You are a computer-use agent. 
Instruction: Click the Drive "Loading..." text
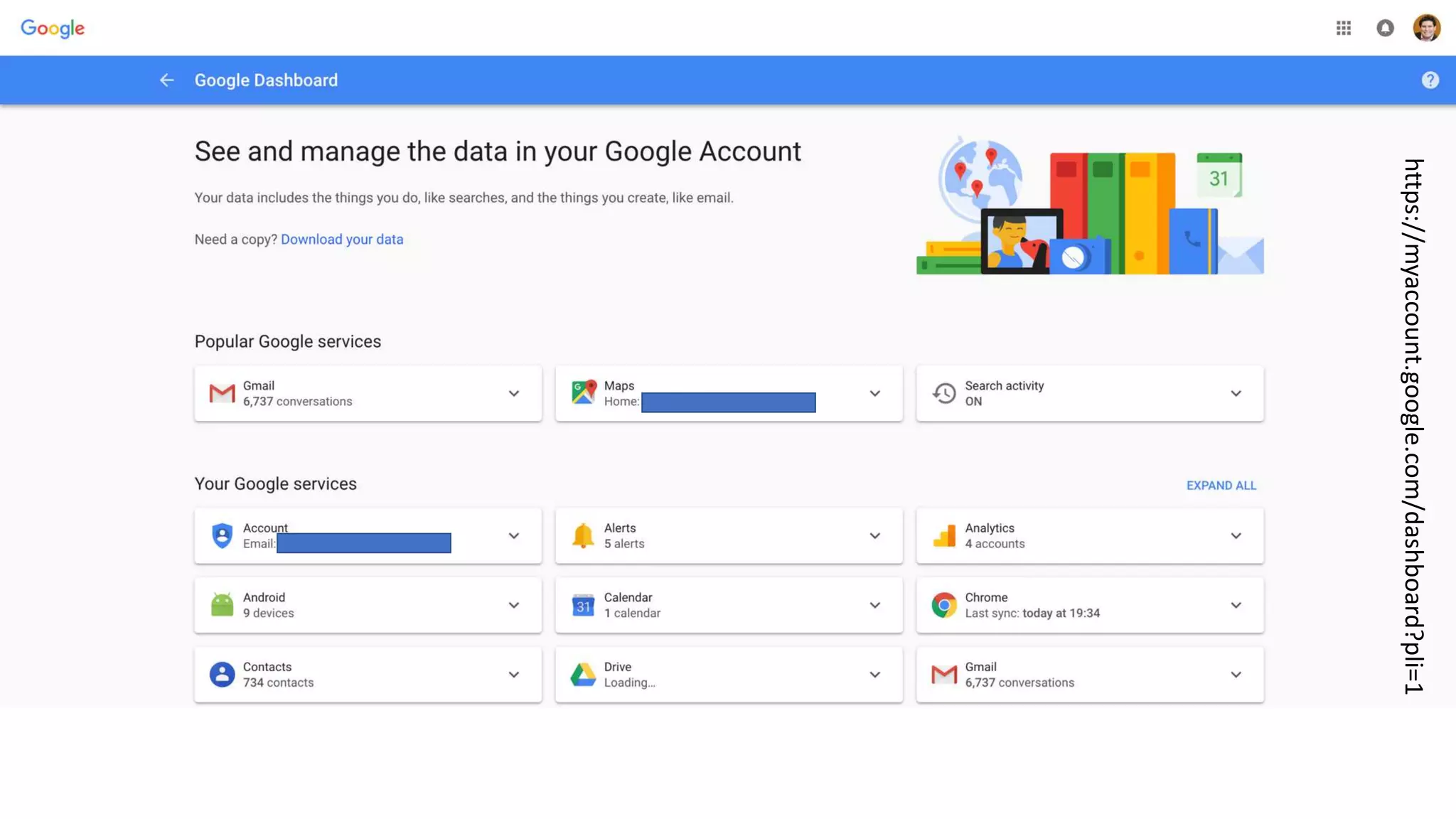click(x=630, y=682)
